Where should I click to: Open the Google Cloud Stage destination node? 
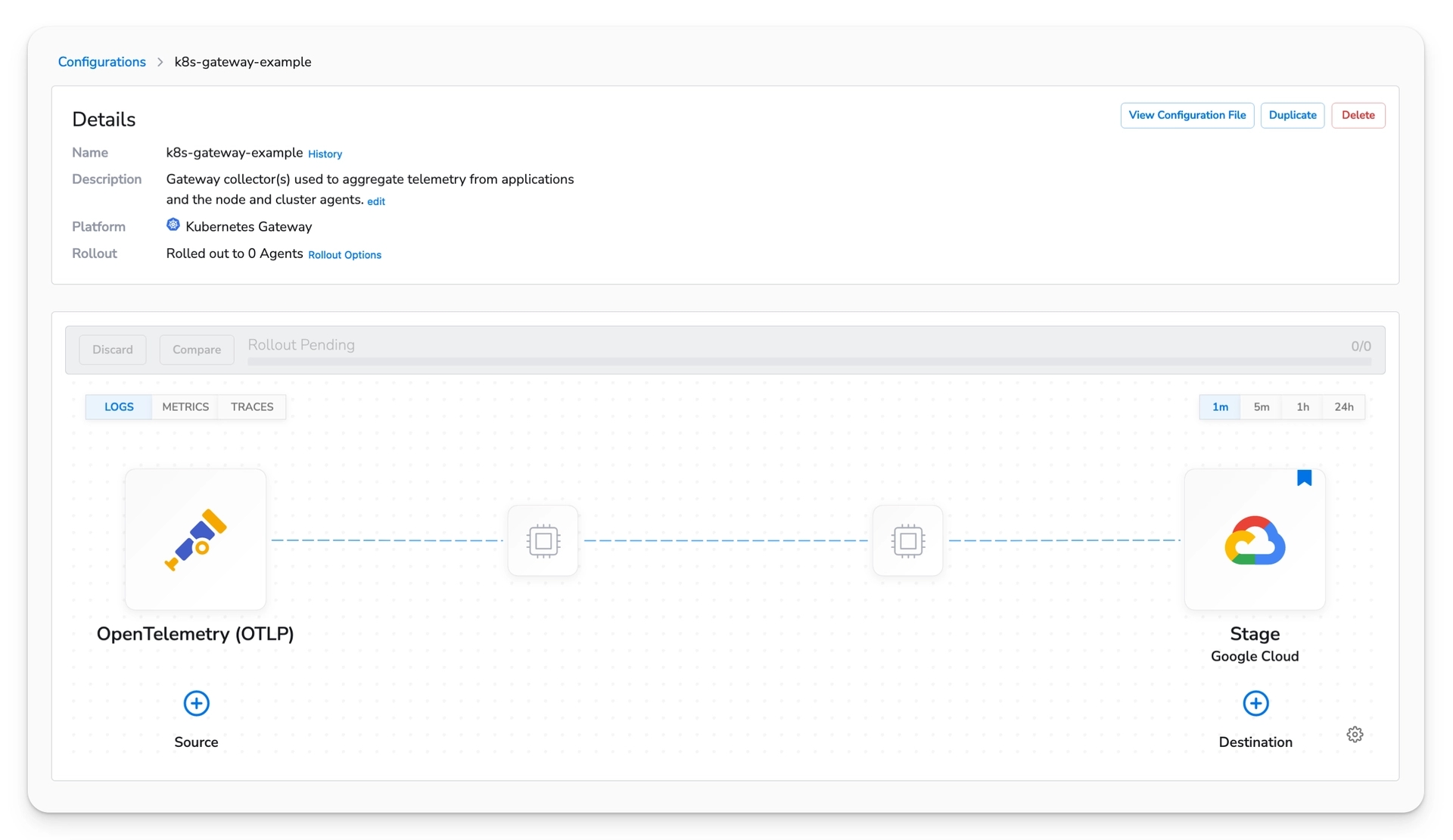coord(1254,540)
